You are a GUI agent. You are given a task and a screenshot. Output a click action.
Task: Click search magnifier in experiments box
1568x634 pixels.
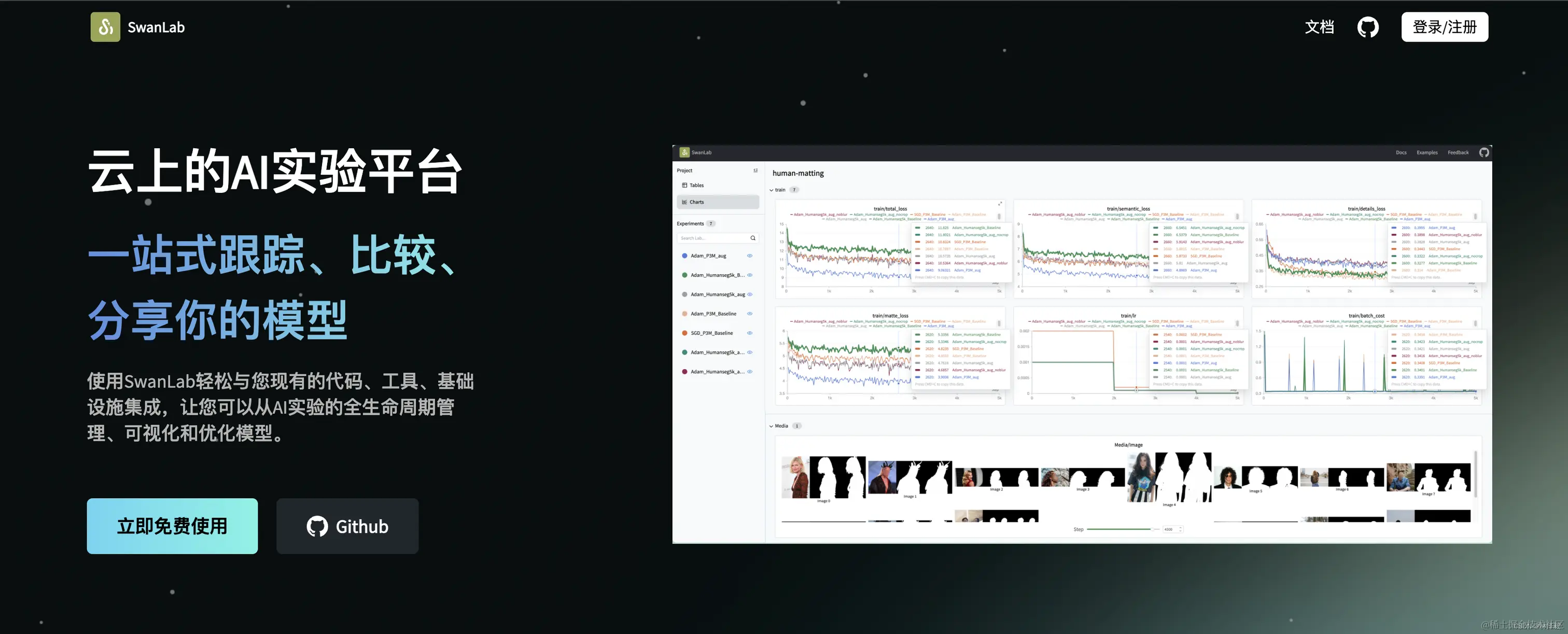click(753, 238)
